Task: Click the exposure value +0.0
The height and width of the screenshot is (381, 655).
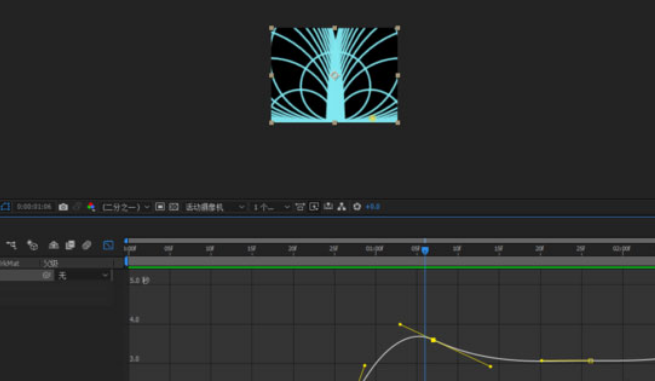Action: pyautogui.click(x=373, y=207)
